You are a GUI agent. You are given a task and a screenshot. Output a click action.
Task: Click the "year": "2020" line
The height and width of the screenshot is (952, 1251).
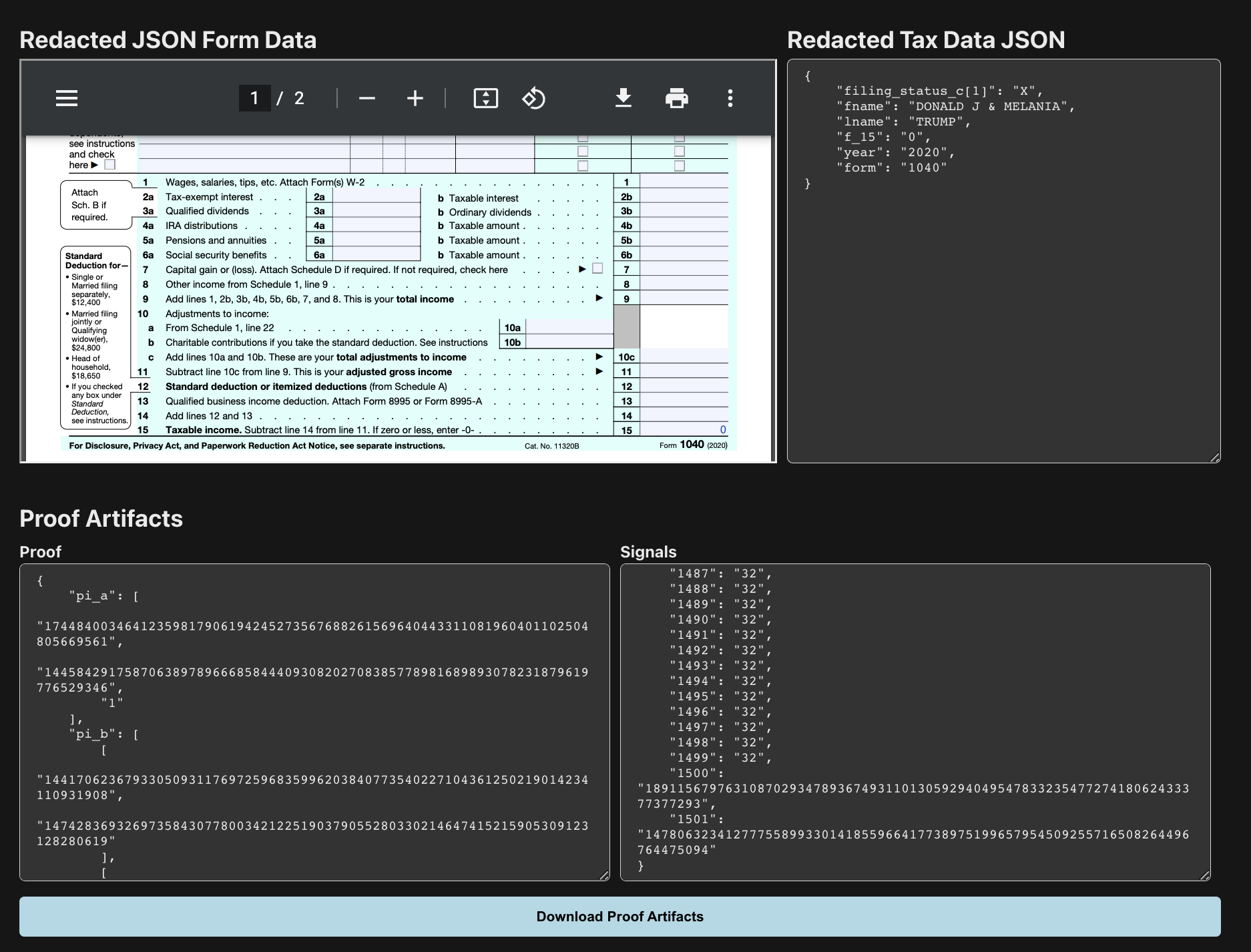(895, 152)
